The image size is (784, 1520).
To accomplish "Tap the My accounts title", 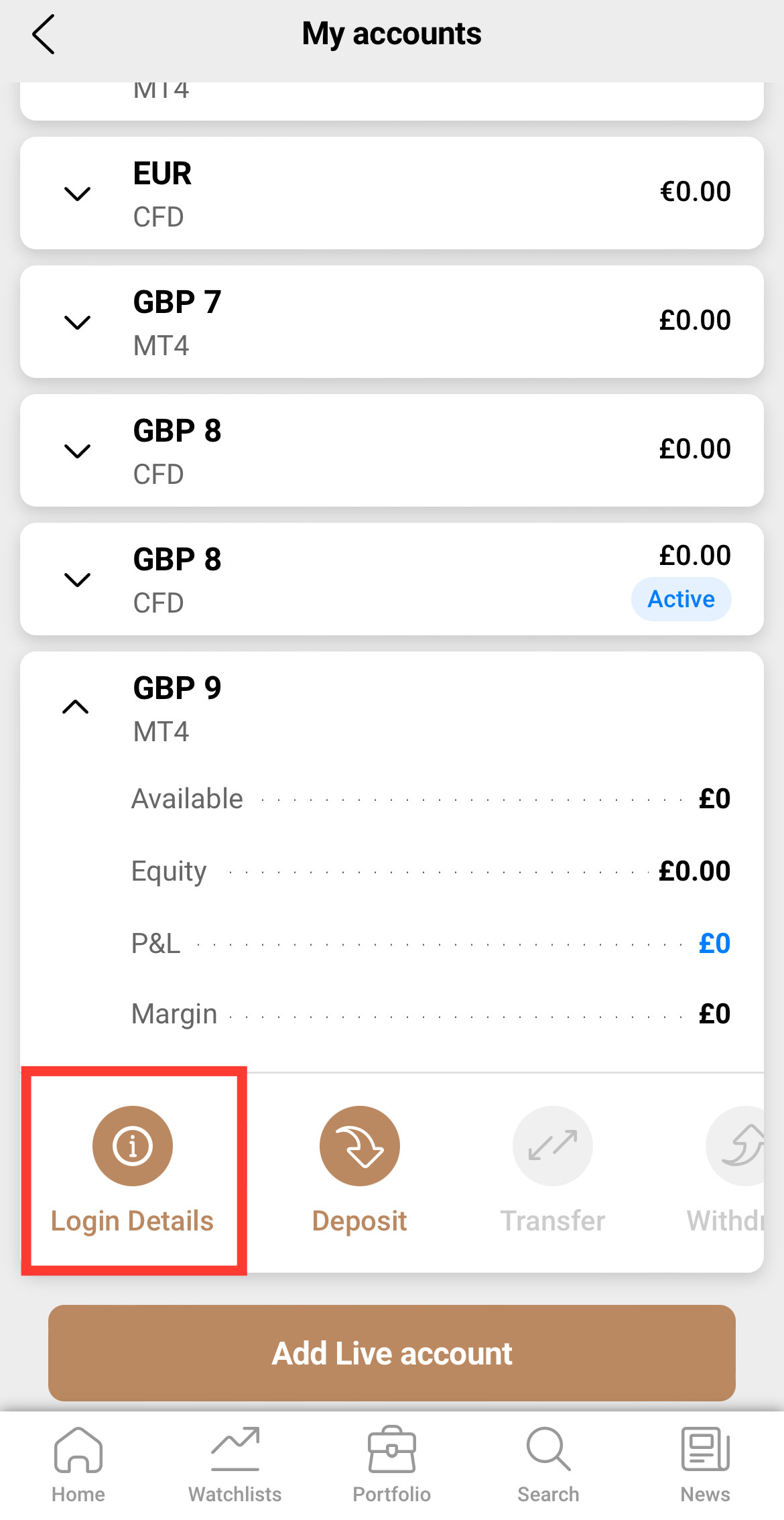I will pyautogui.click(x=392, y=34).
